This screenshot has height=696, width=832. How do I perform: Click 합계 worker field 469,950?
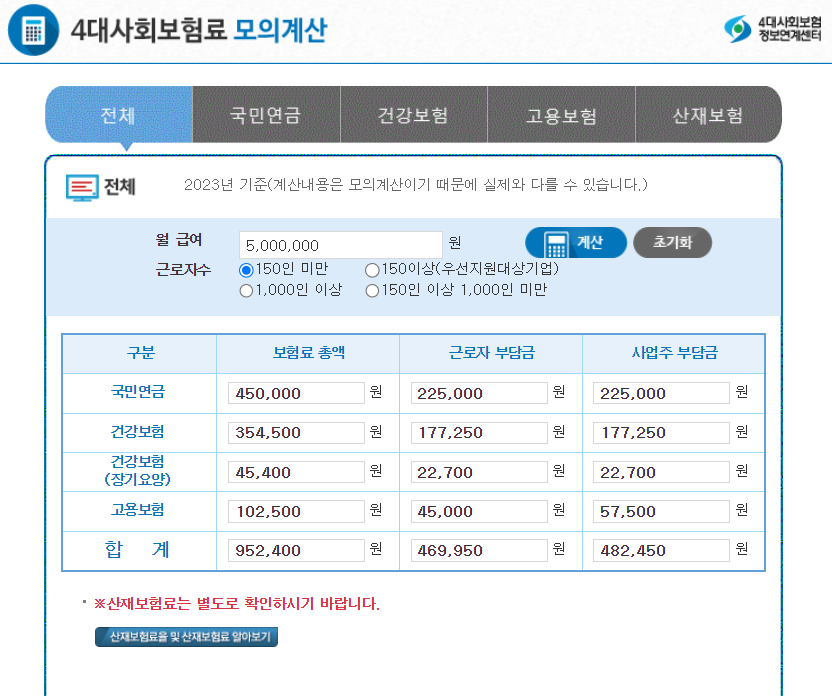tap(479, 551)
